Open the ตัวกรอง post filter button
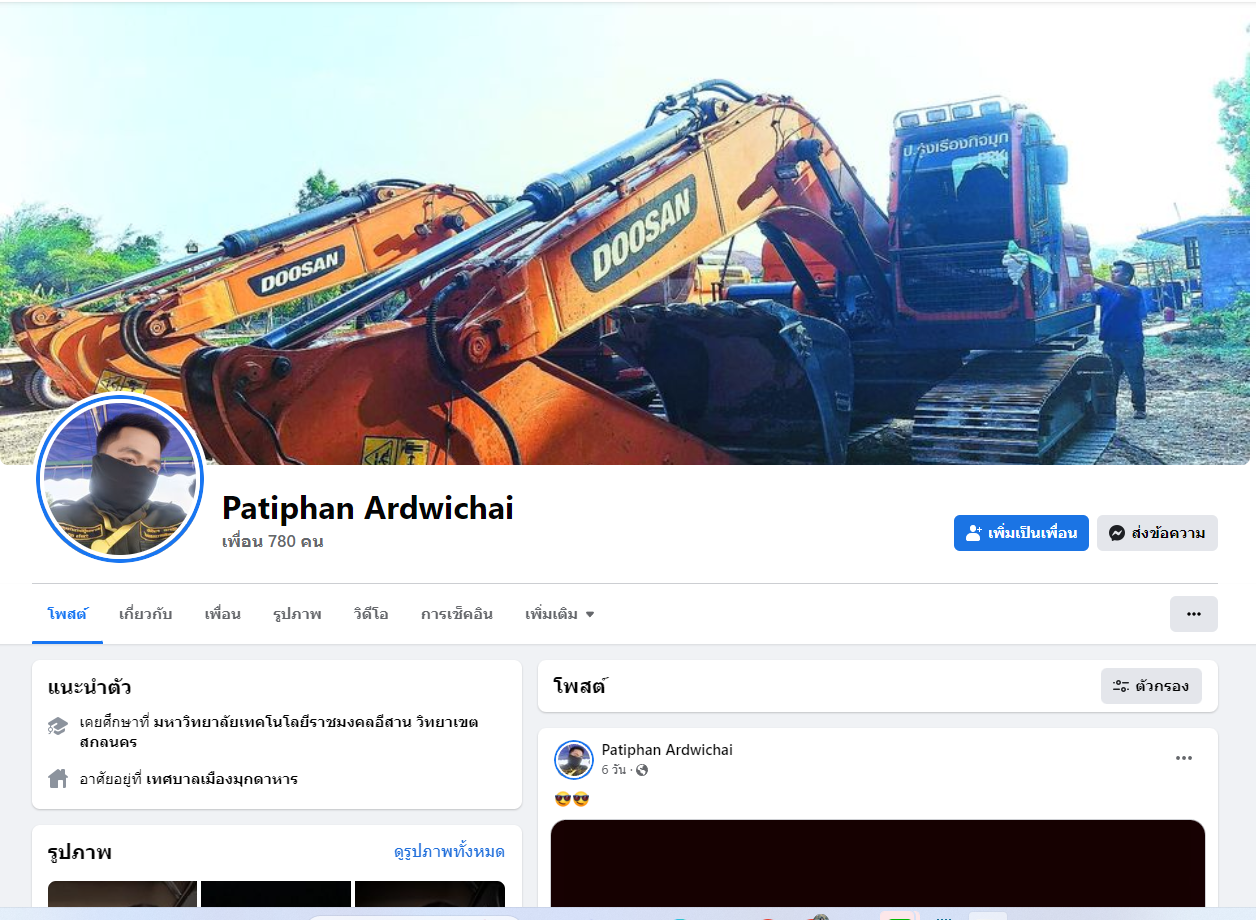The image size is (1256, 920). tap(1151, 686)
